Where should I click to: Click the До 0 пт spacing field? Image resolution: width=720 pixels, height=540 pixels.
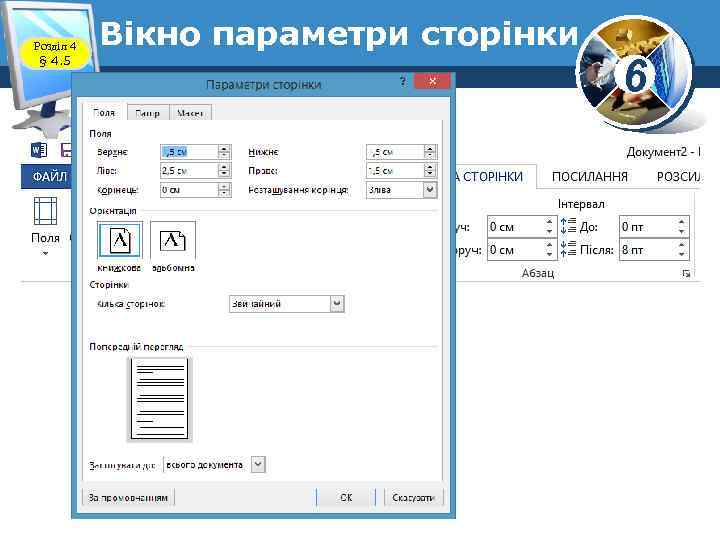647,226
